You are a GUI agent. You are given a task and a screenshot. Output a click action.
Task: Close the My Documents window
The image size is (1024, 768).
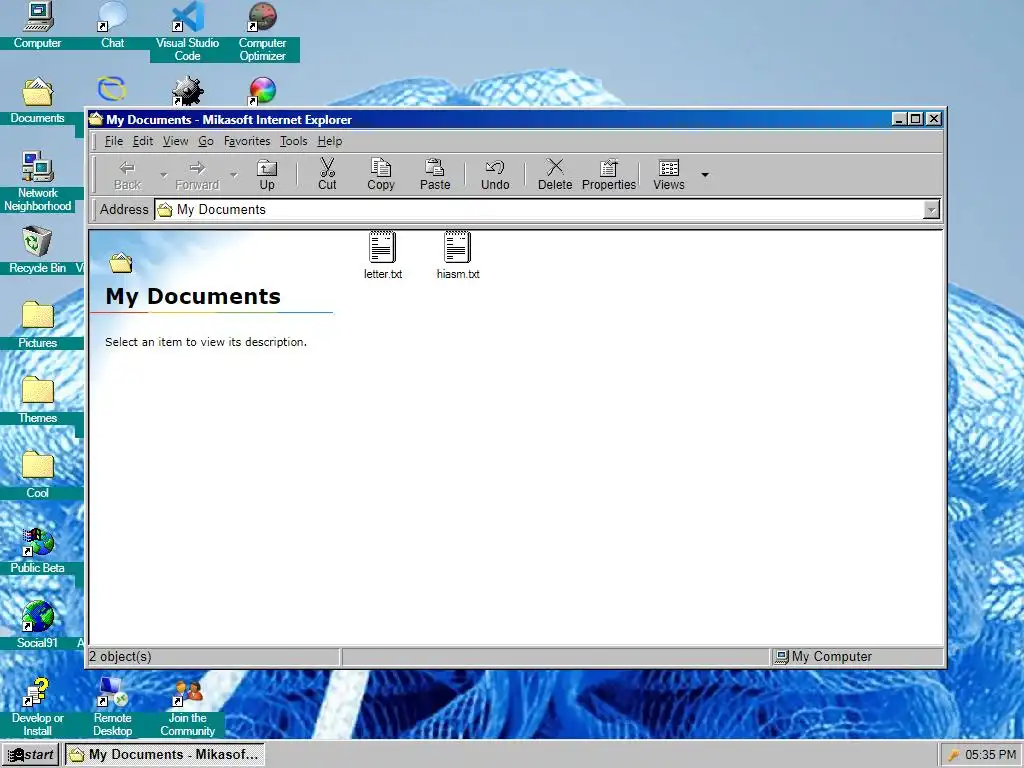(934, 119)
